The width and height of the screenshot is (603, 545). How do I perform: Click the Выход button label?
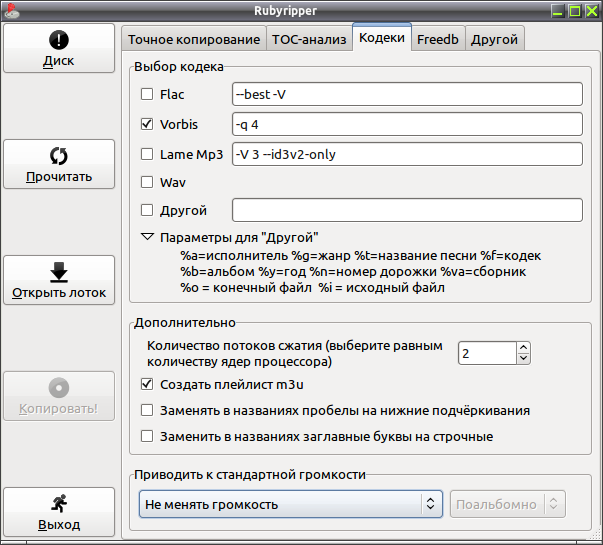tap(59, 525)
